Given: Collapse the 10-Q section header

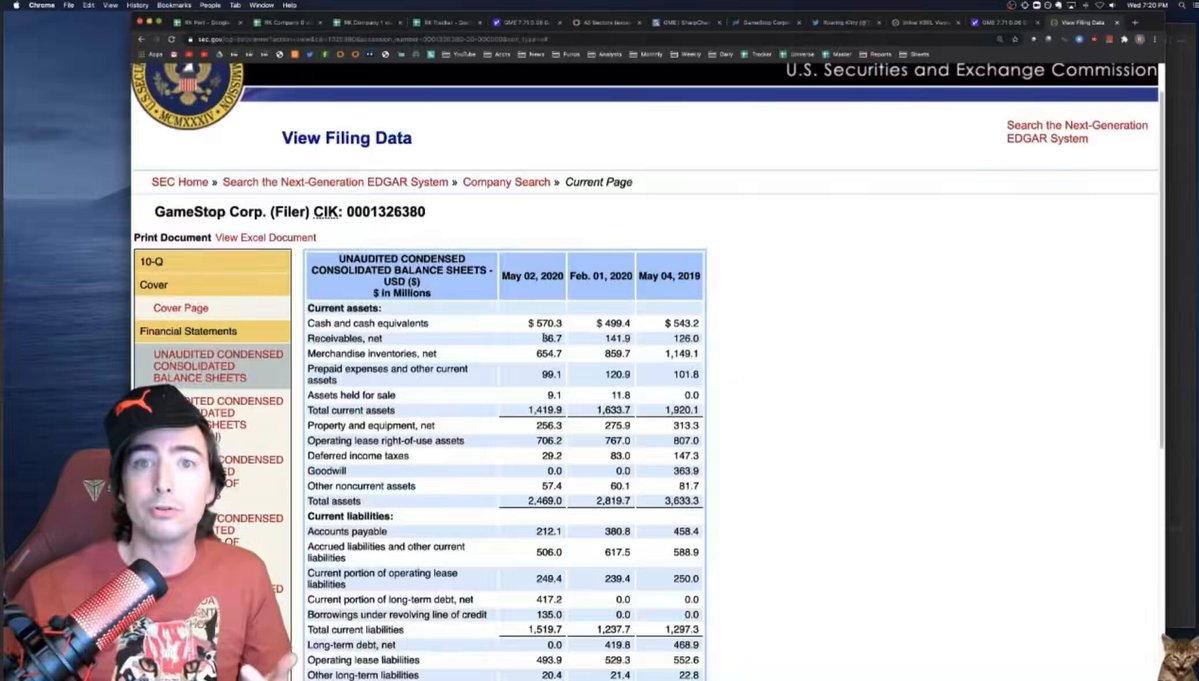Looking at the screenshot, I should 213,261.
